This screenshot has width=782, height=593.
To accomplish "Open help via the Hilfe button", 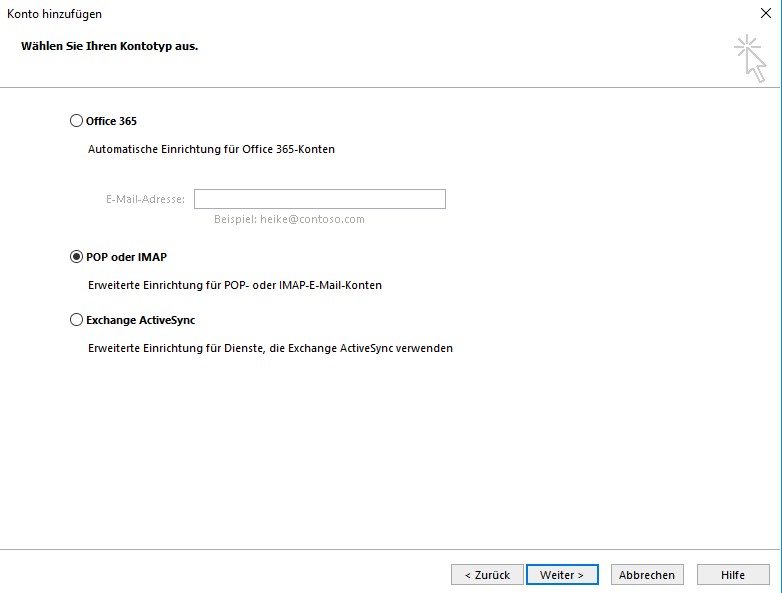I will pos(733,575).
